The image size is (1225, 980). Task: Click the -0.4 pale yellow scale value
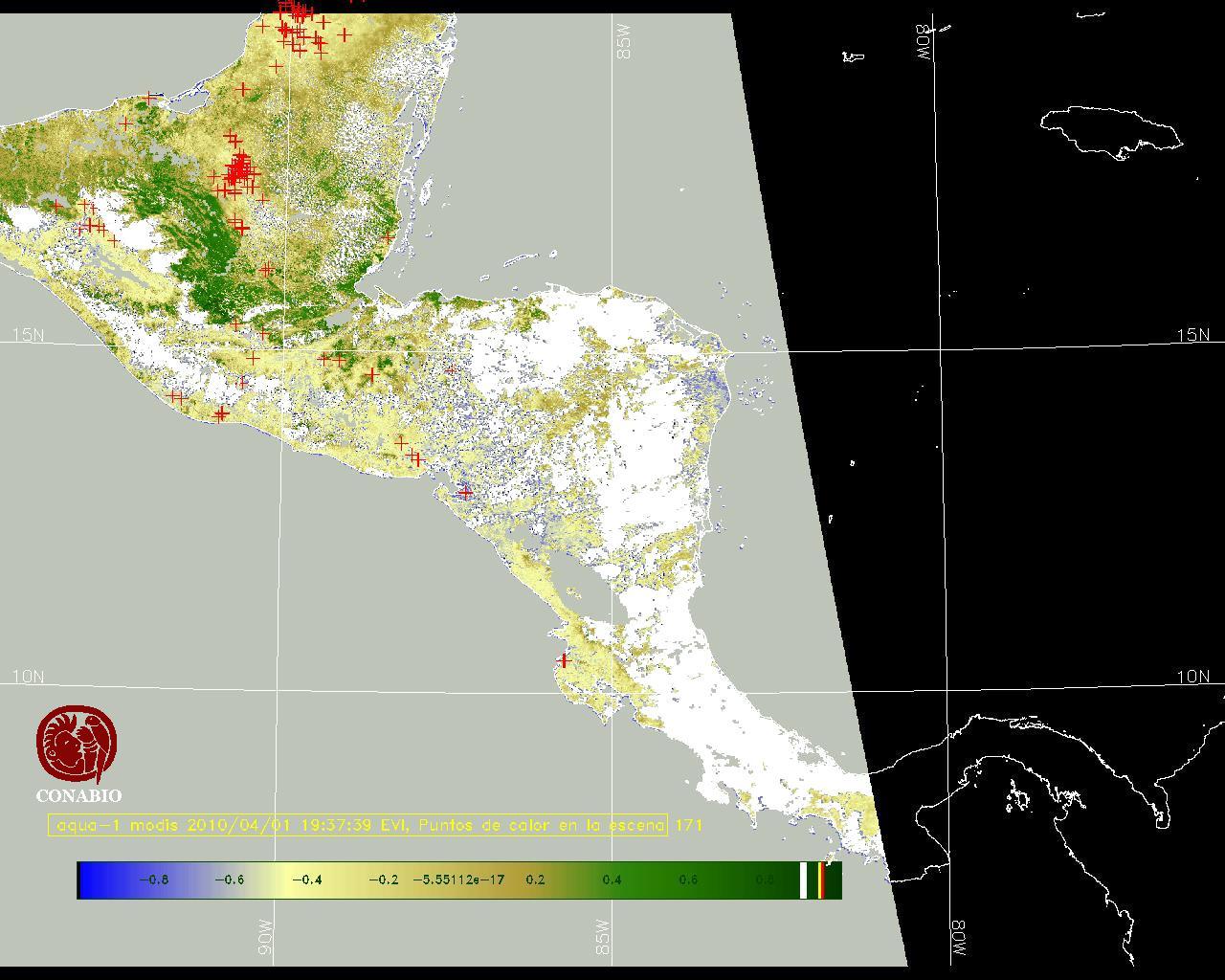pos(306,880)
